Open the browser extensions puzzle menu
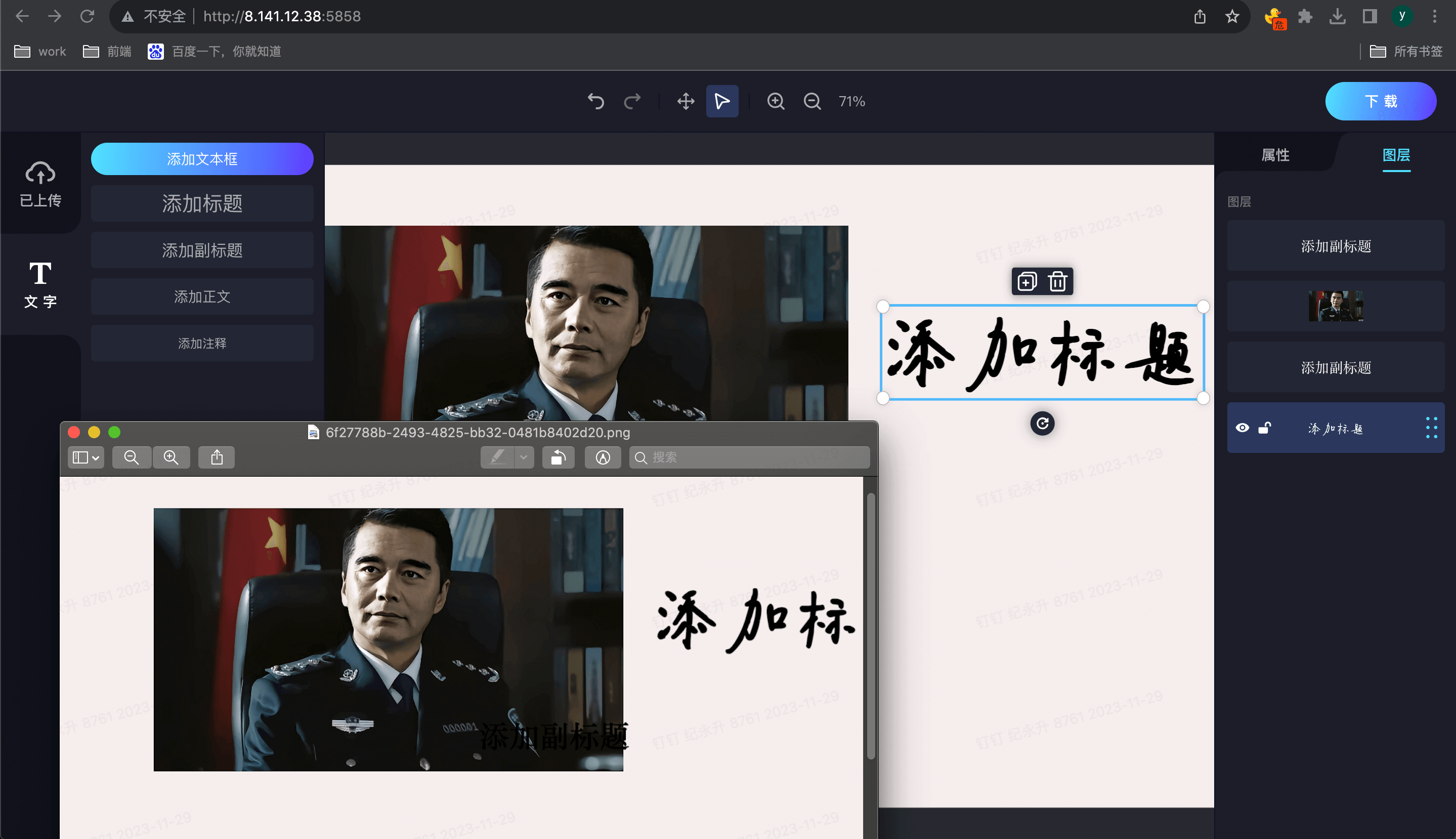1456x839 pixels. (1305, 16)
